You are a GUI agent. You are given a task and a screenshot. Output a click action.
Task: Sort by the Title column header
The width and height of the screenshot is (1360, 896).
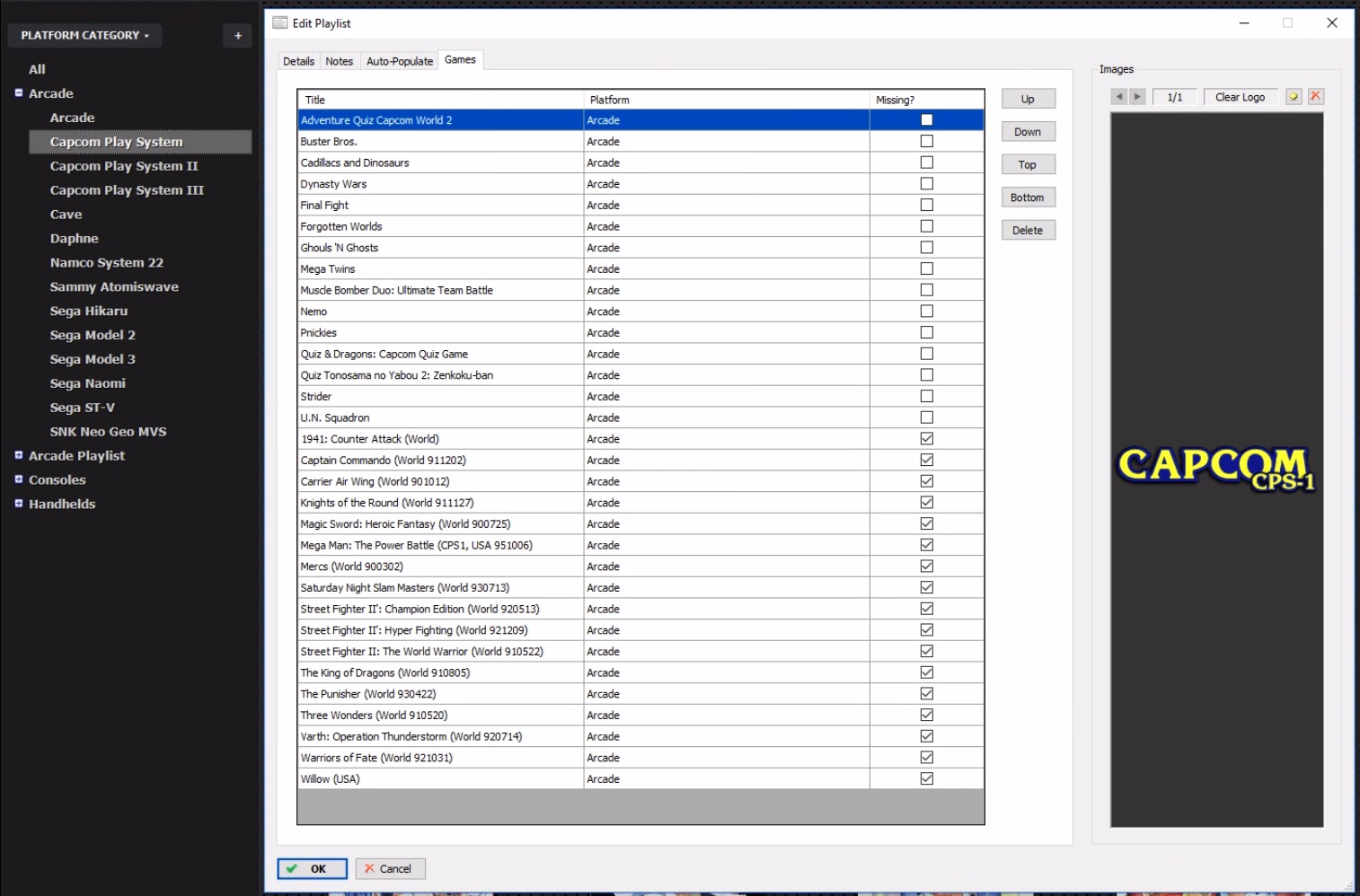tap(440, 100)
